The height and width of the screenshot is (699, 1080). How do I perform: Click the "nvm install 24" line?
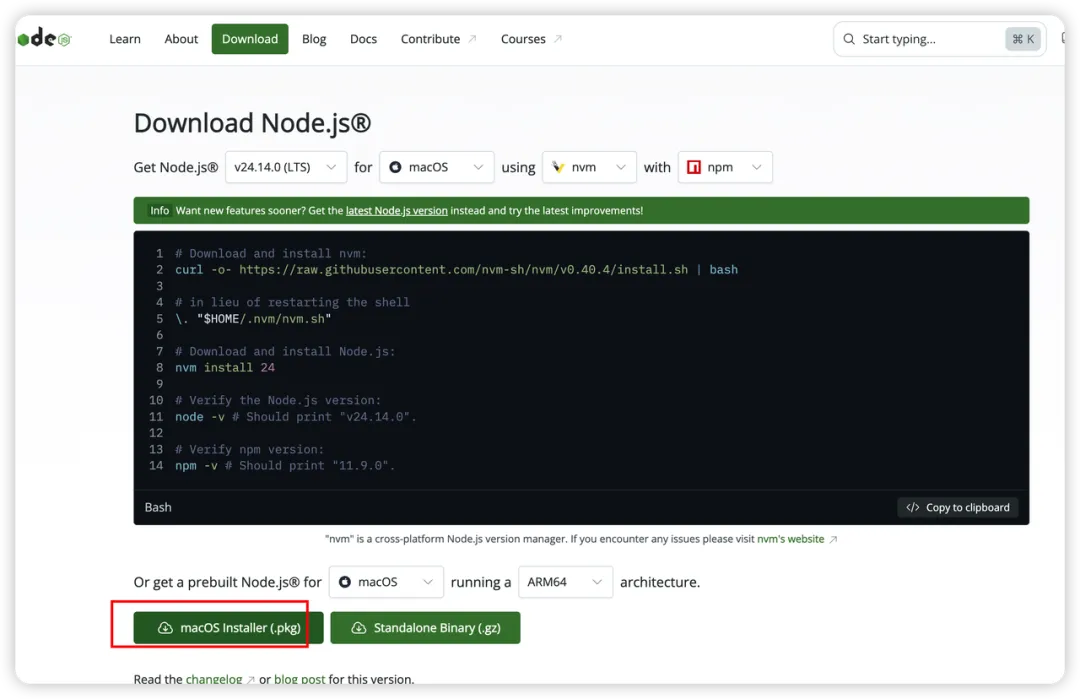[x=225, y=368]
